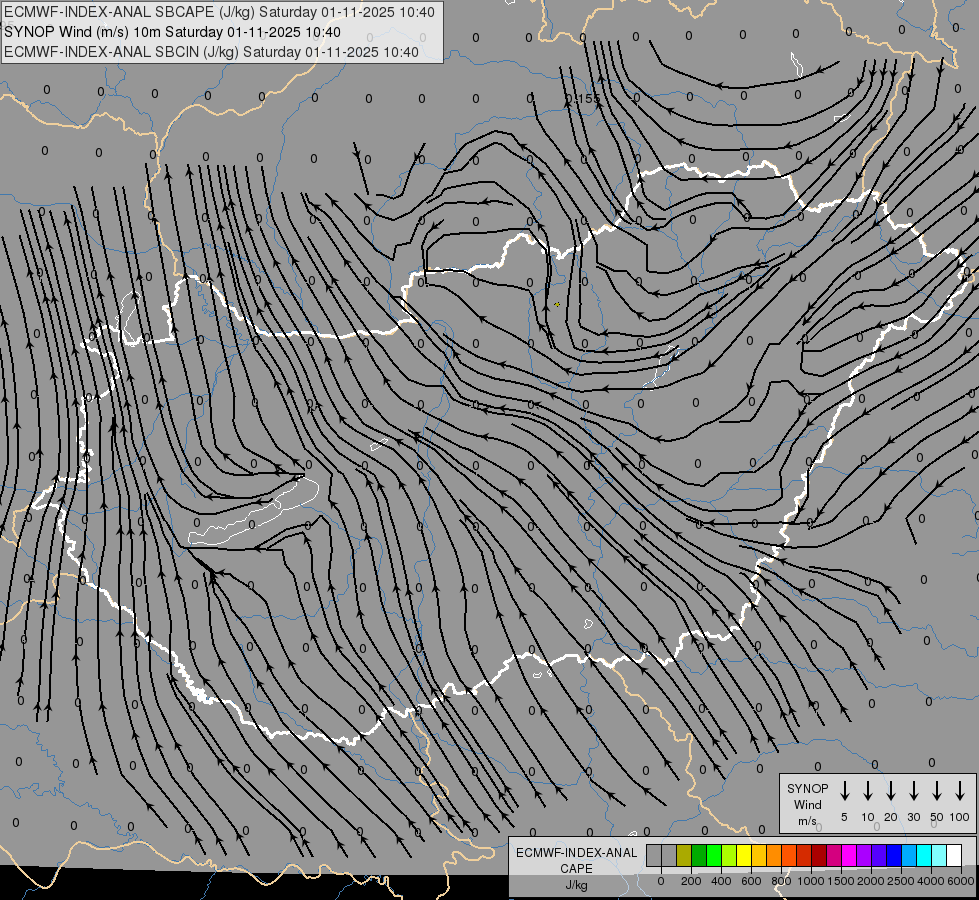Click the wind arrow above 50 m/s

click(x=937, y=790)
